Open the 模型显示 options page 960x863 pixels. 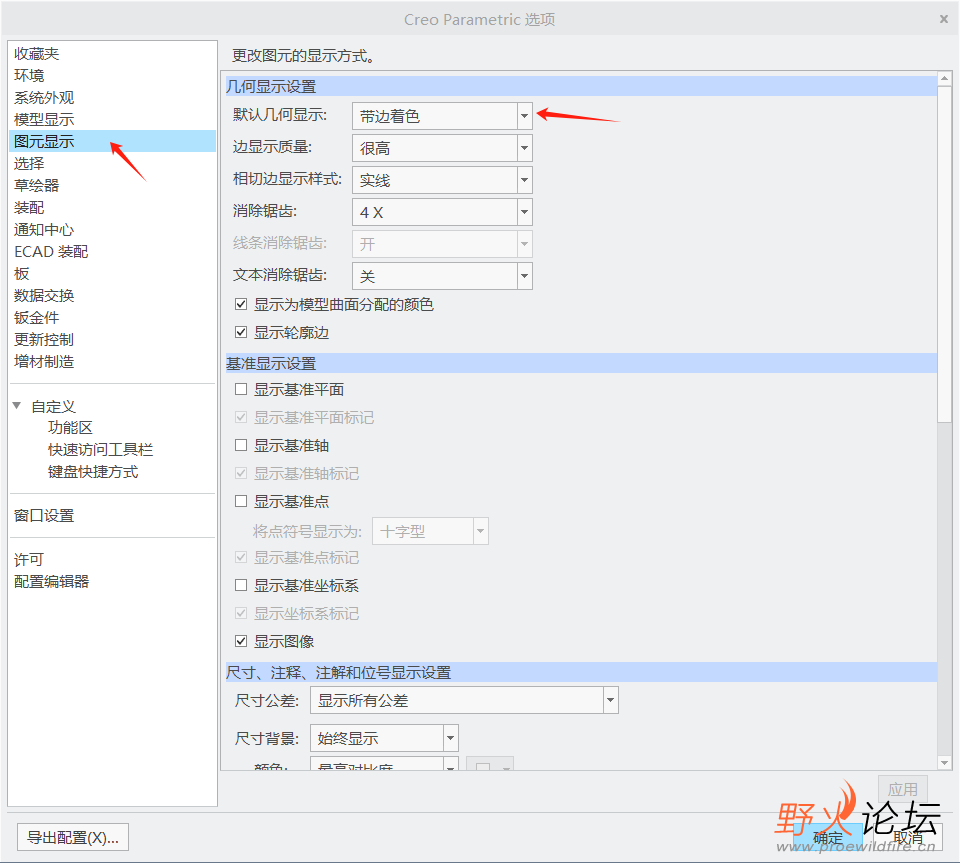pyautogui.click(x=44, y=120)
